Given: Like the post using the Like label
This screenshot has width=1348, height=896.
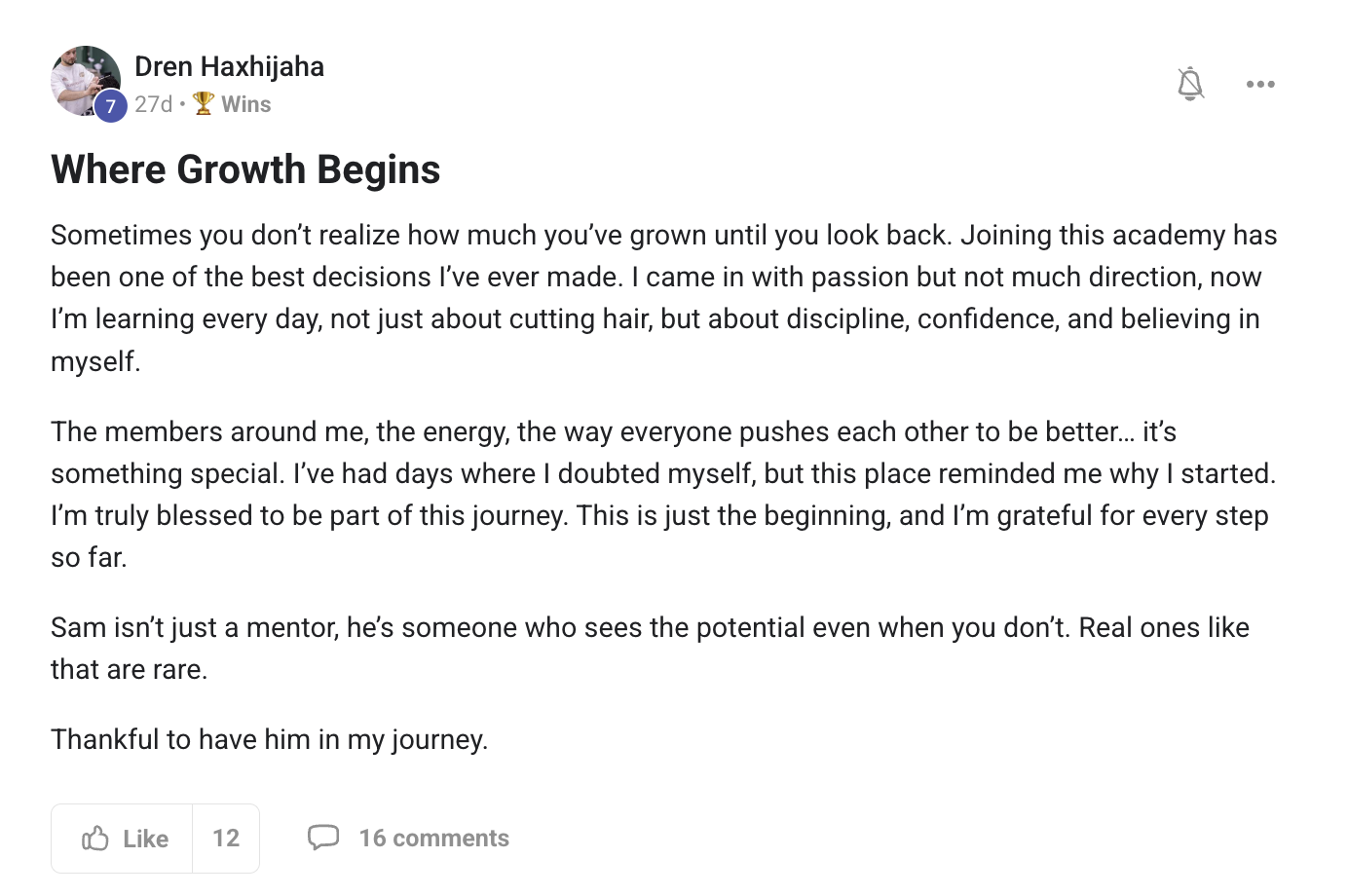Looking at the screenshot, I should (x=145, y=839).
